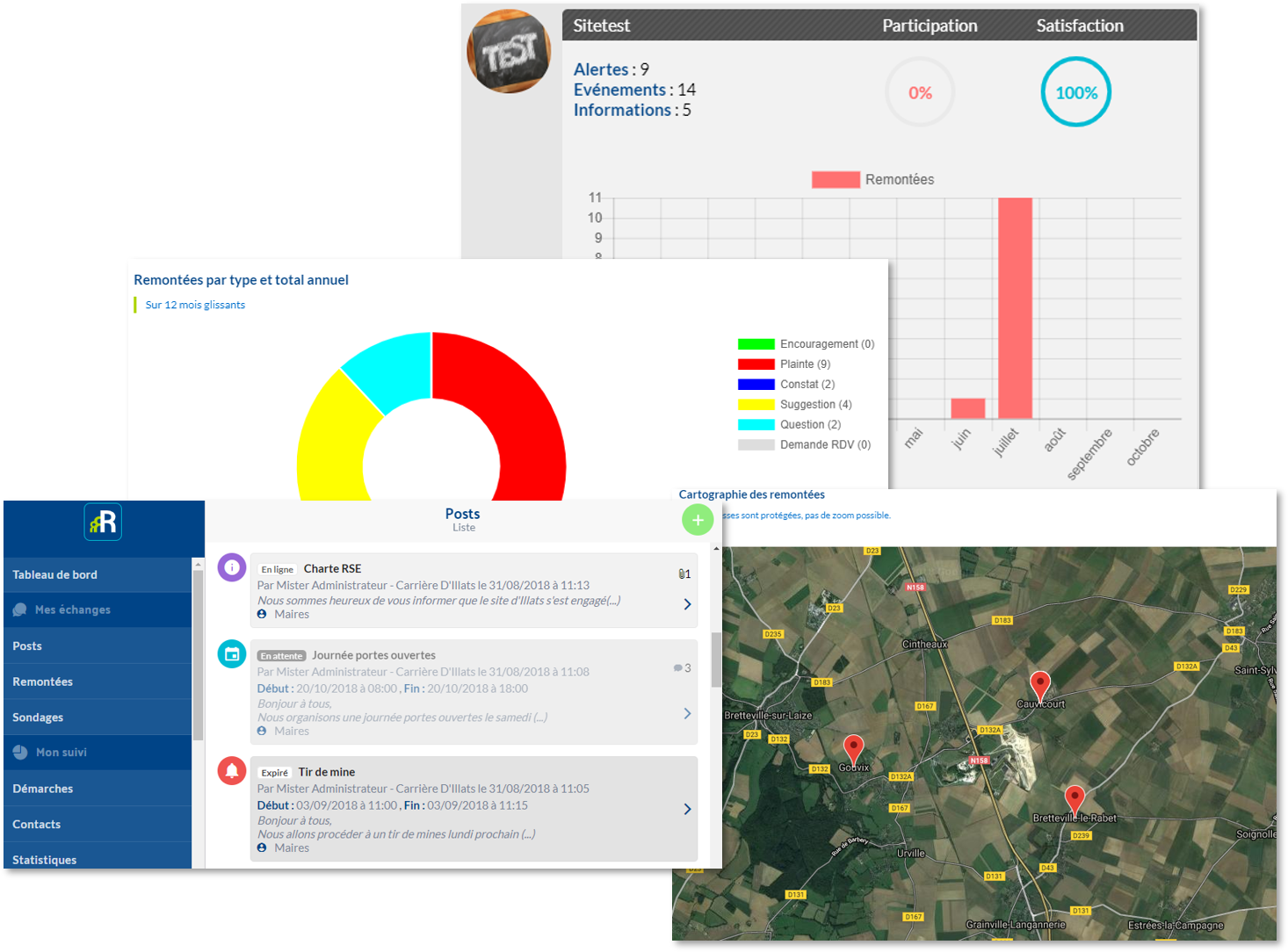Click the pie chart icon beside Mon suivi
The width and height of the screenshot is (1288, 952).
pos(20,752)
